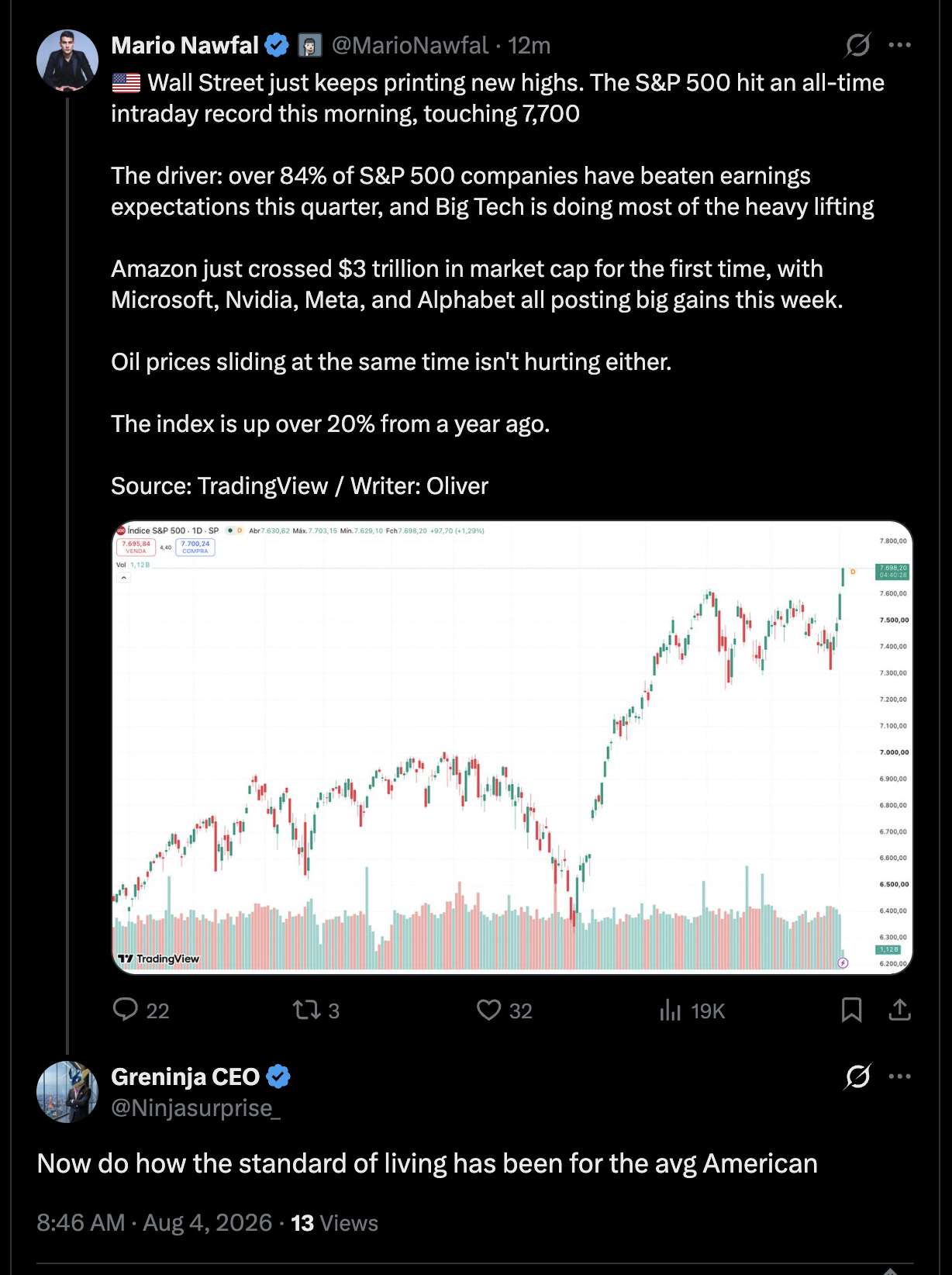Open the @MarioNawfal handle link
The image size is (952, 1275).
(x=409, y=45)
